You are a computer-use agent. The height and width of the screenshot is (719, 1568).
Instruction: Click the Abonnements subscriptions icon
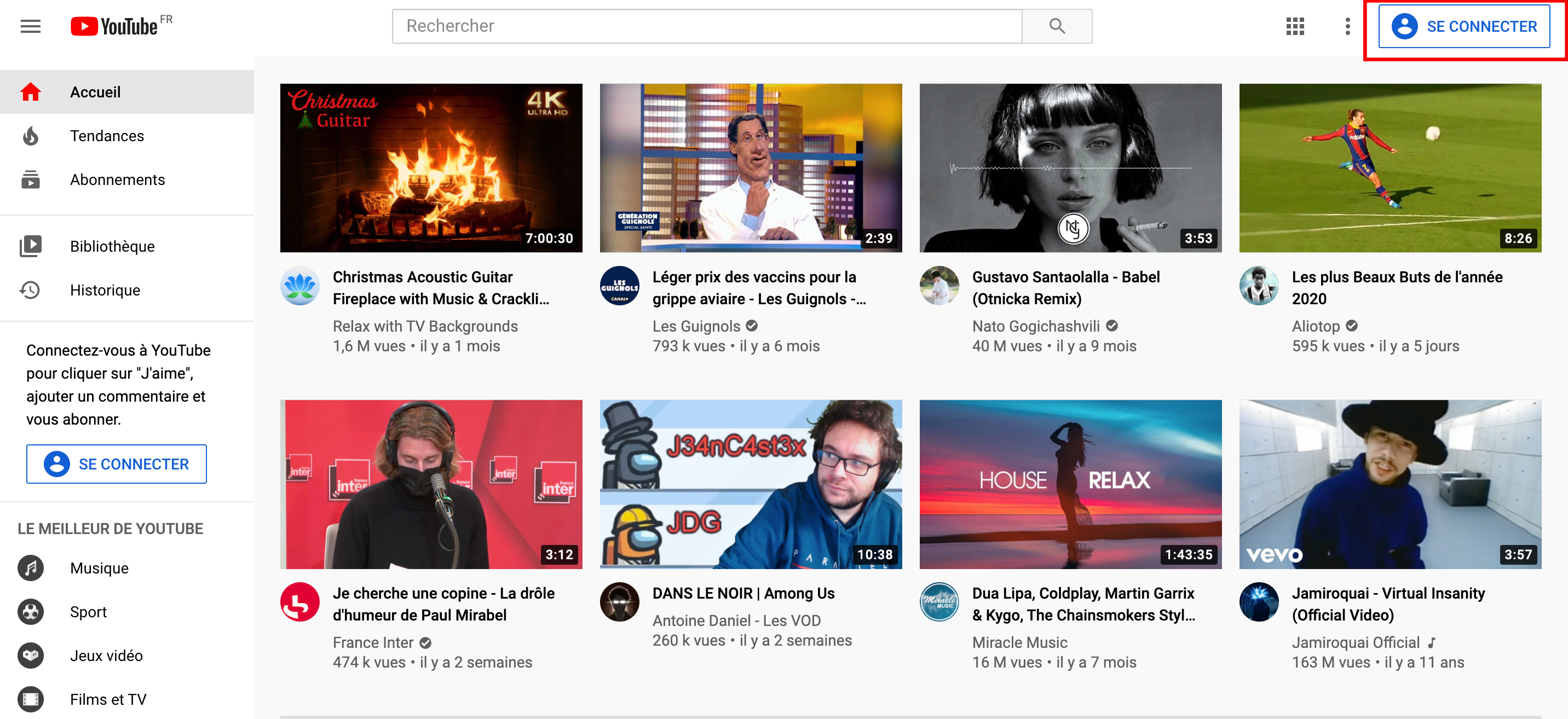click(x=31, y=179)
